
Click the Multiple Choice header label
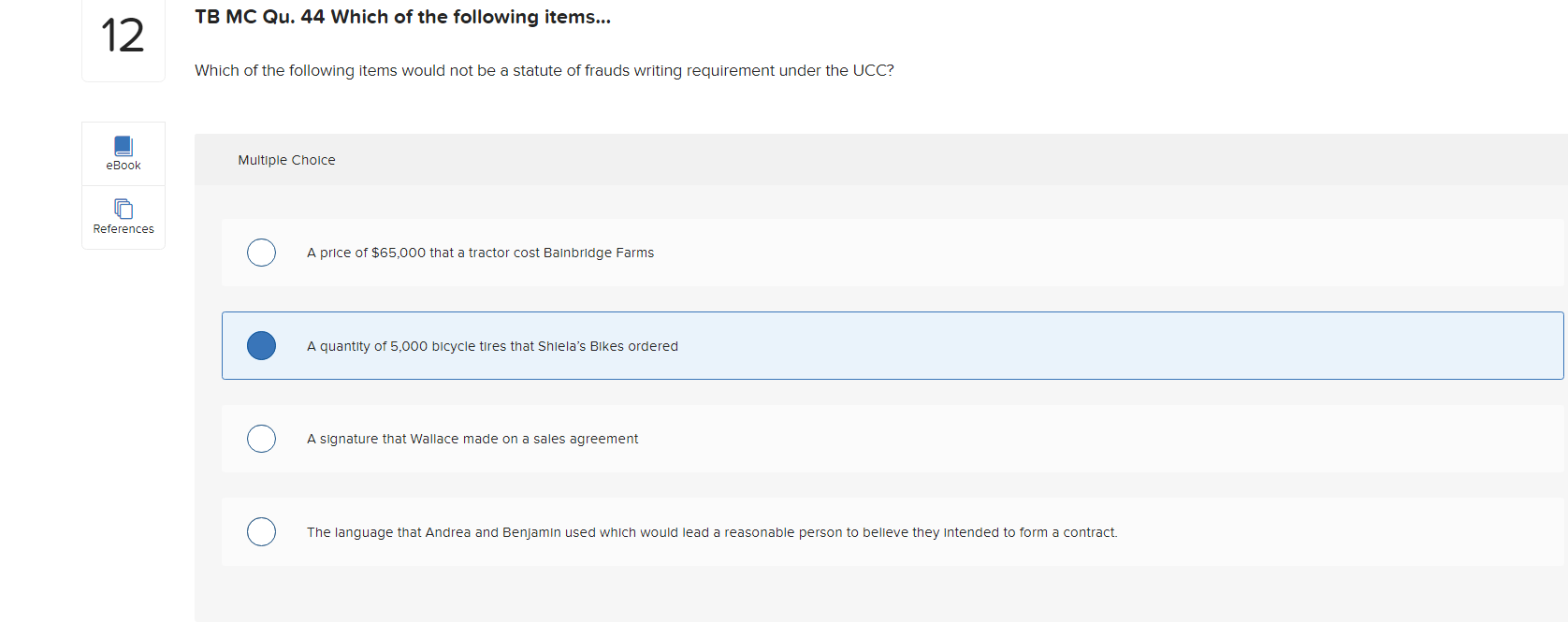(286, 160)
